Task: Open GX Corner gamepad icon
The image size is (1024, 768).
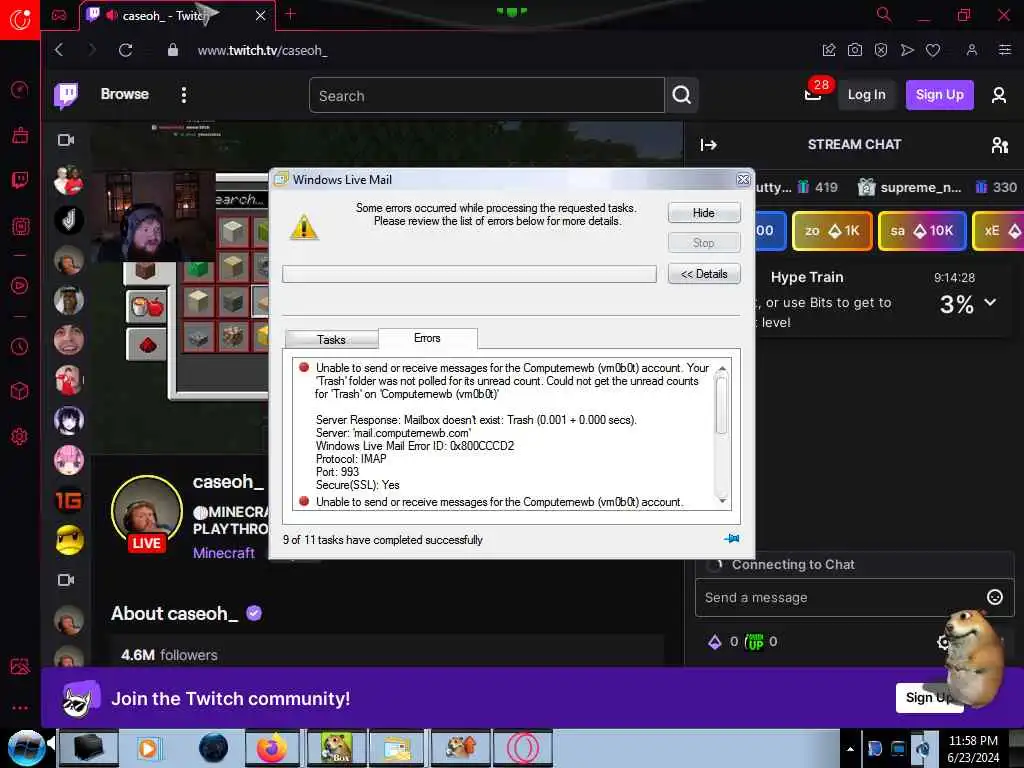Action: pos(59,15)
